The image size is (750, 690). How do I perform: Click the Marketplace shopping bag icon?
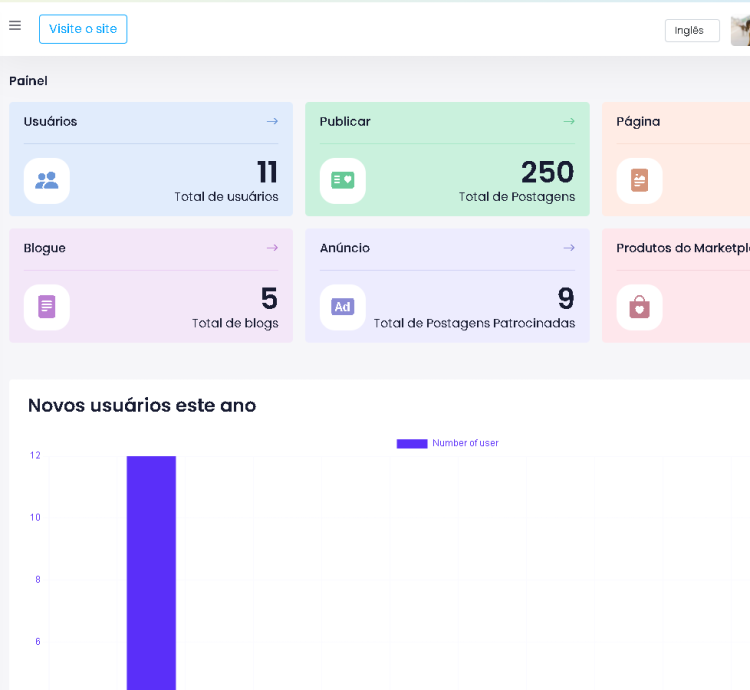(x=639, y=307)
